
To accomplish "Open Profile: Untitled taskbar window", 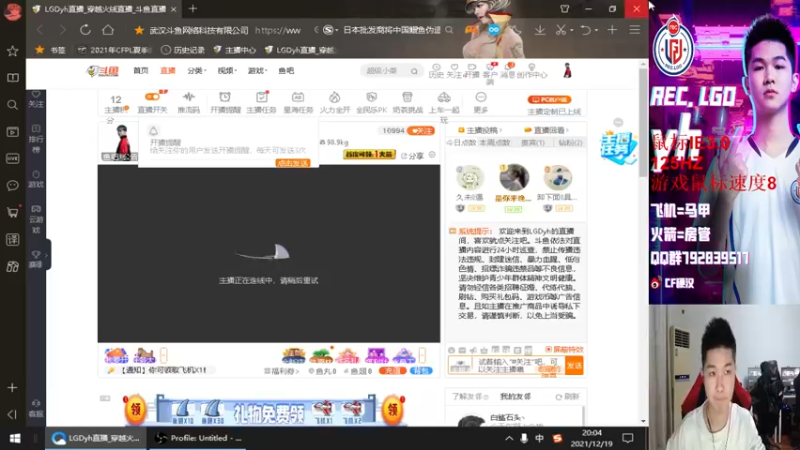I will pyautogui.click(x=199, y=438).
